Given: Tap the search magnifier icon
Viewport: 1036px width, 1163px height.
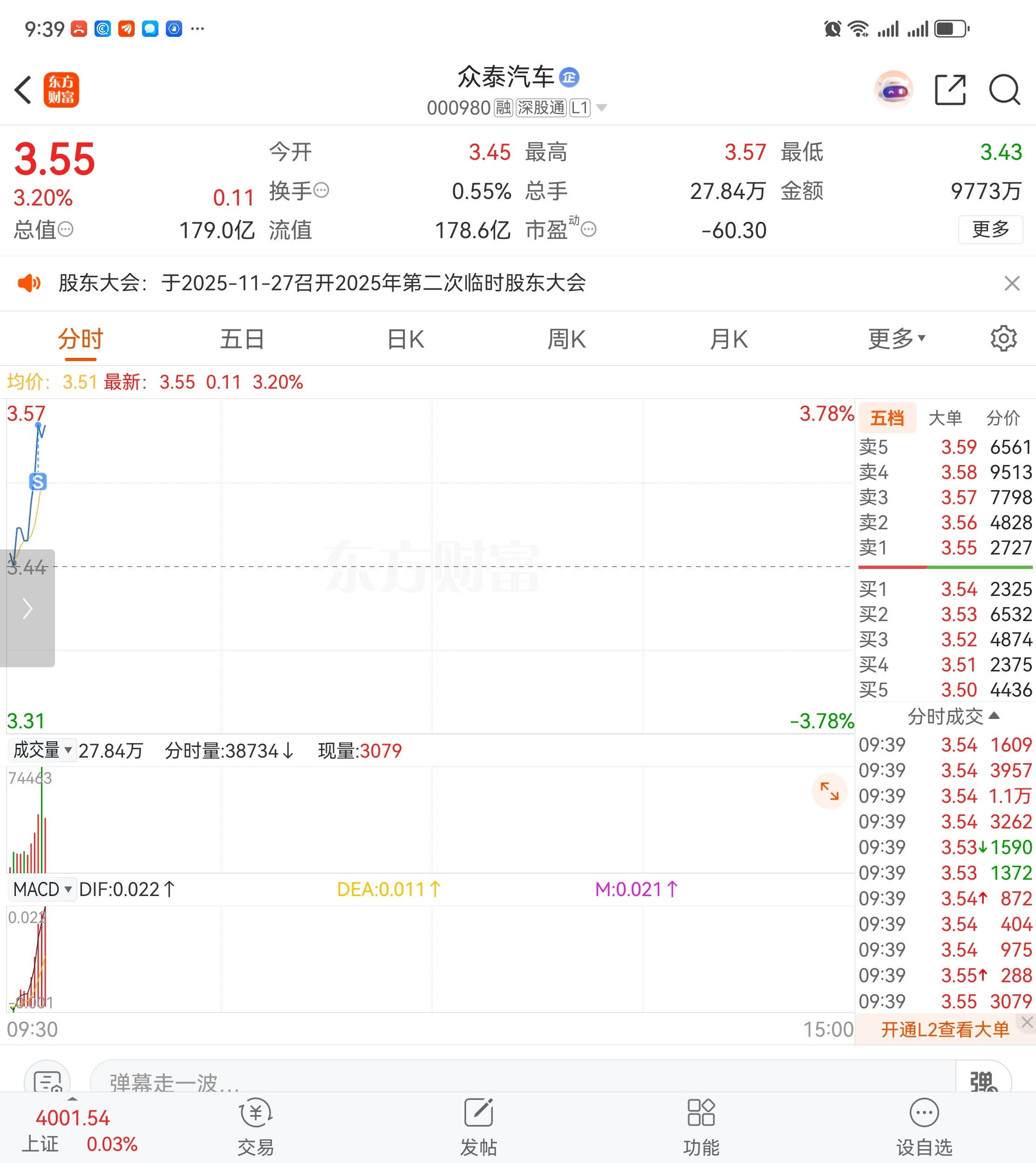Looking at the screenshot, I should (x=1004, y=90).
